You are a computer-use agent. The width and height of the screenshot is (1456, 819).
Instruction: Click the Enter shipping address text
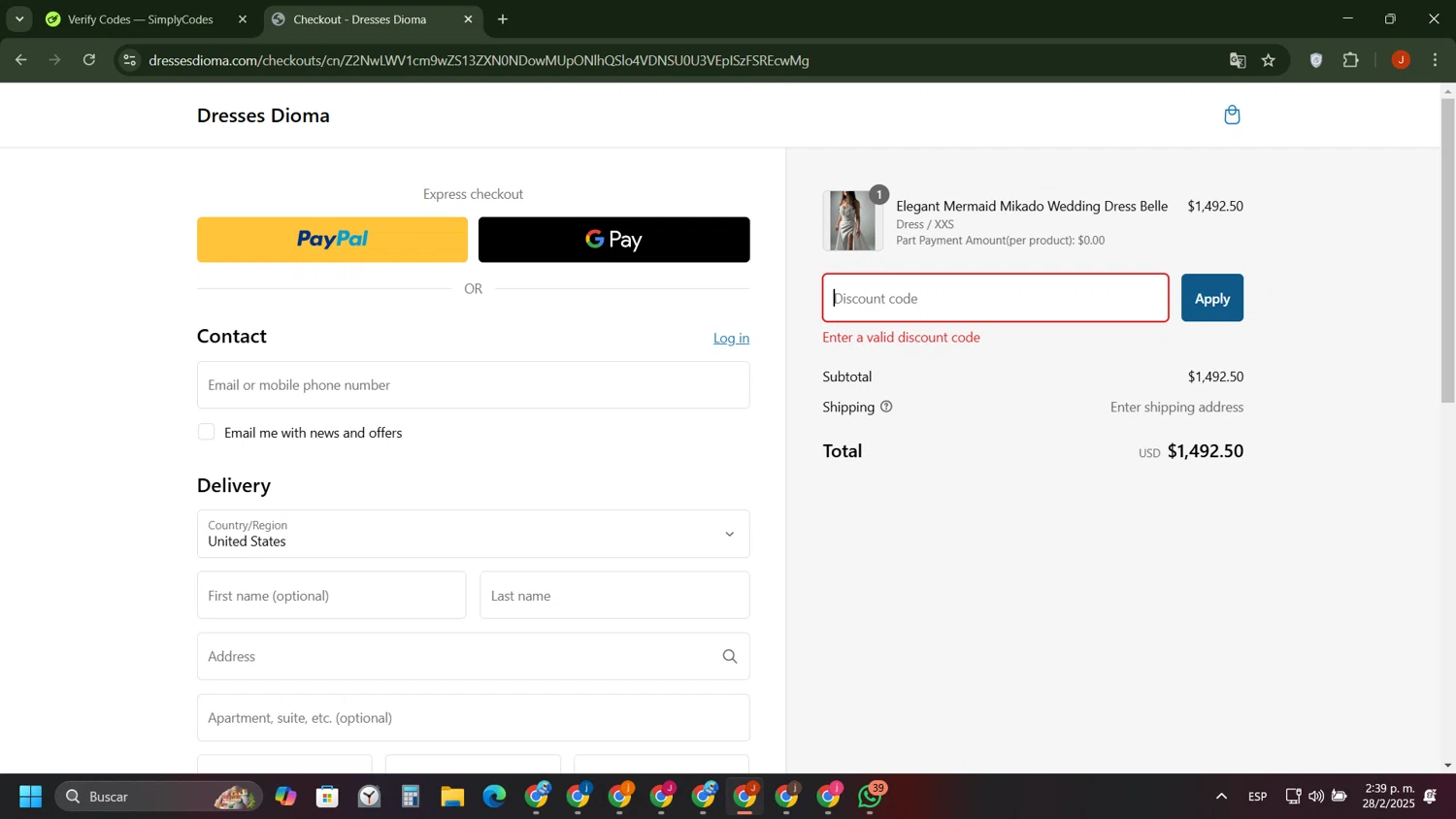pyautogui.click(x=1176, y=408)
